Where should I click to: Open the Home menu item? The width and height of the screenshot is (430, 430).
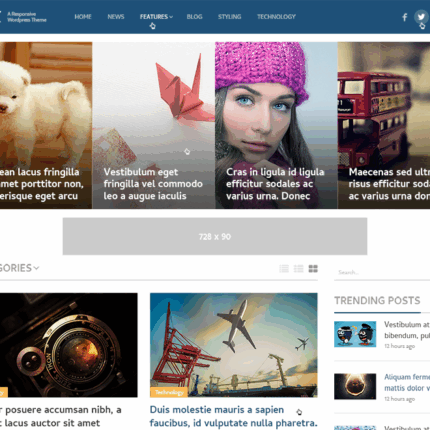[x=83, y=17]
